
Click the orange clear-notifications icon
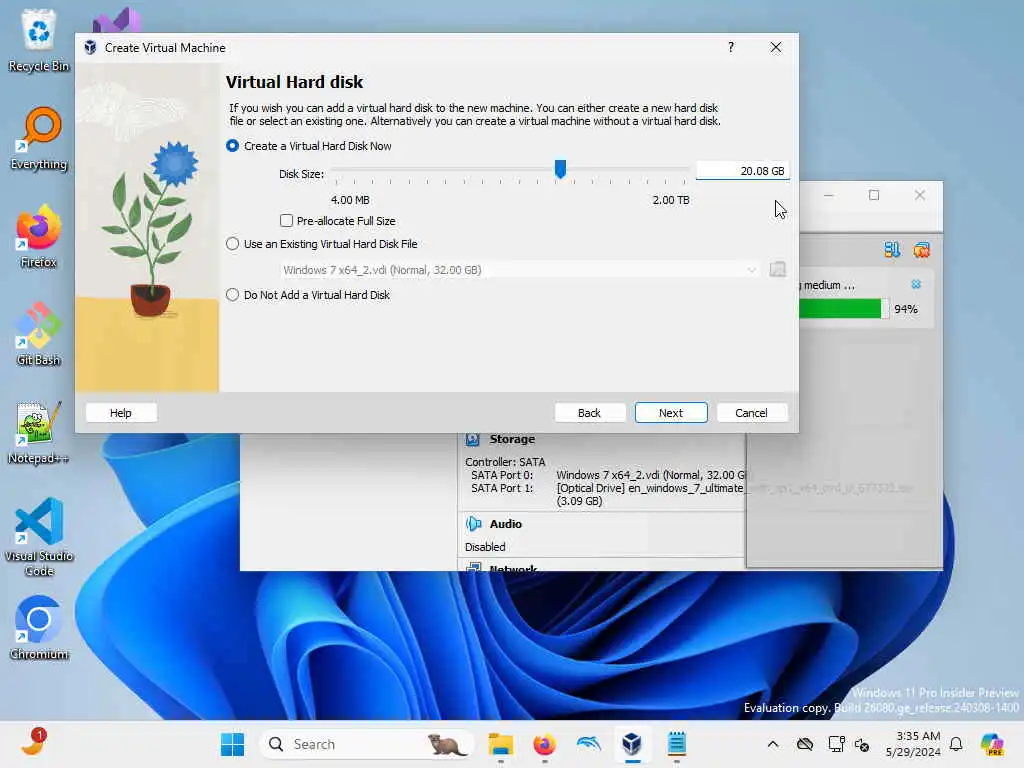coord(921,249)
